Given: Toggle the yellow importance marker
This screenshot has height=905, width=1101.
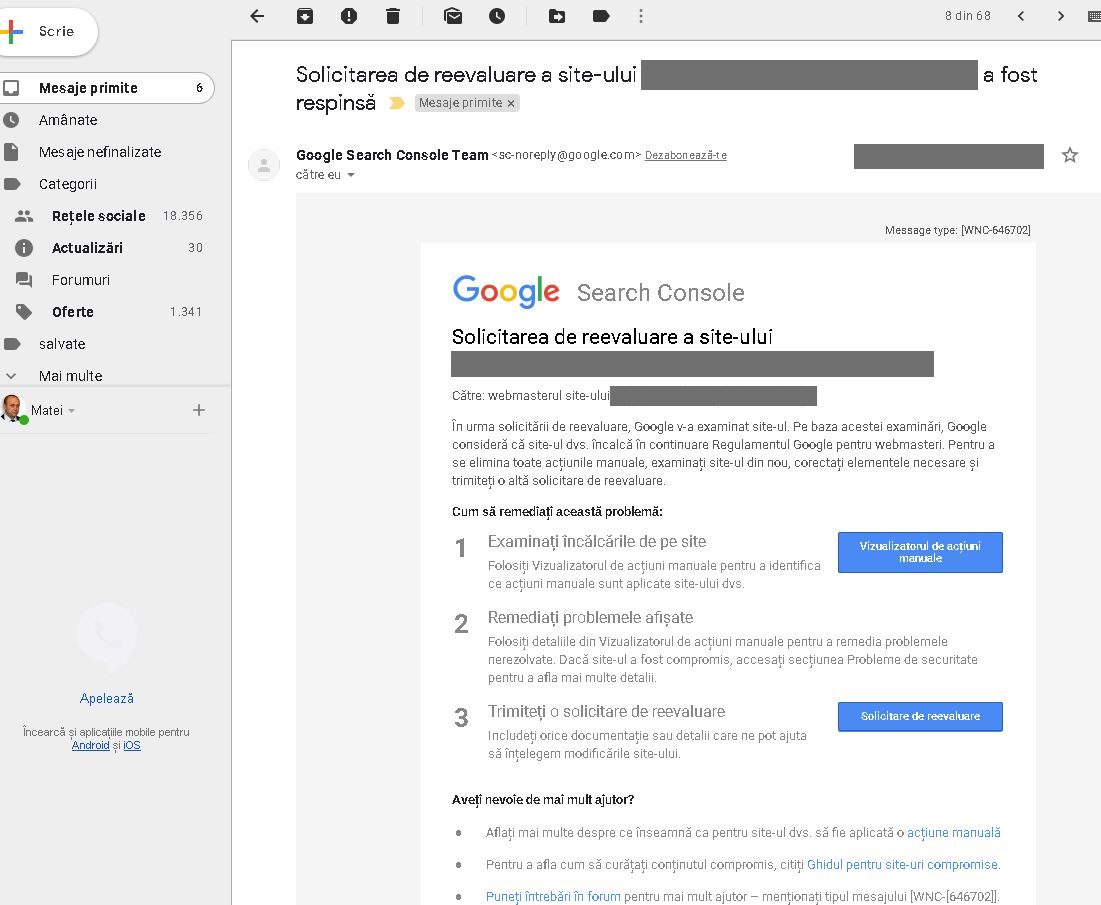Looking at the screenshot, I should [x=397, y=103].
